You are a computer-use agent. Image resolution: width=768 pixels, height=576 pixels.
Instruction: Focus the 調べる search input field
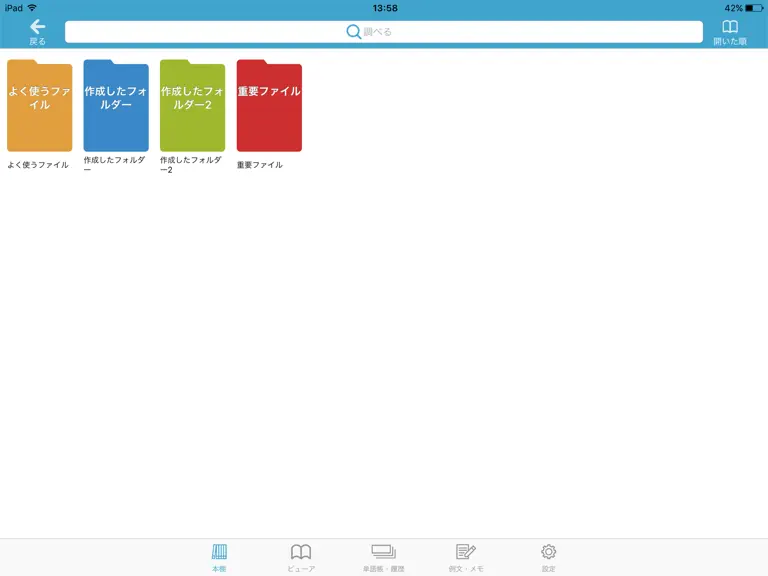pyautogui.click(x=384, y=32)
